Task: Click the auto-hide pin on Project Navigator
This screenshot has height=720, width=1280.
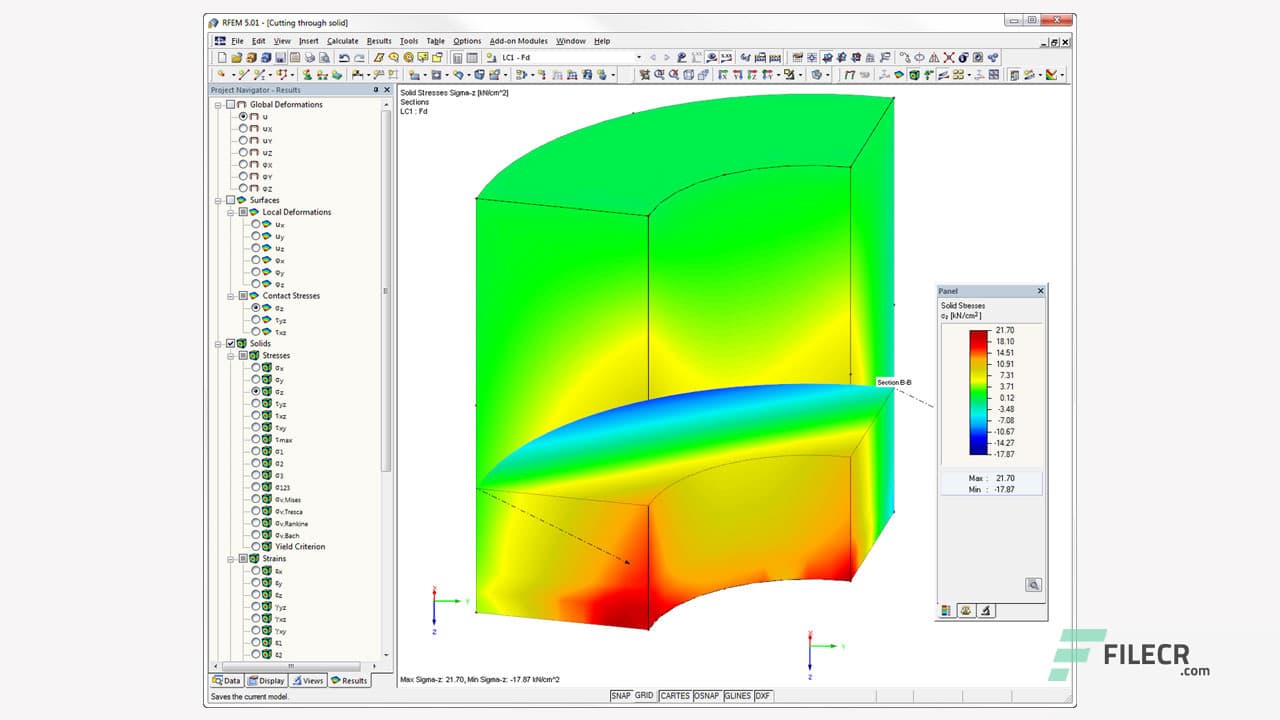Action: pos(375,90)
